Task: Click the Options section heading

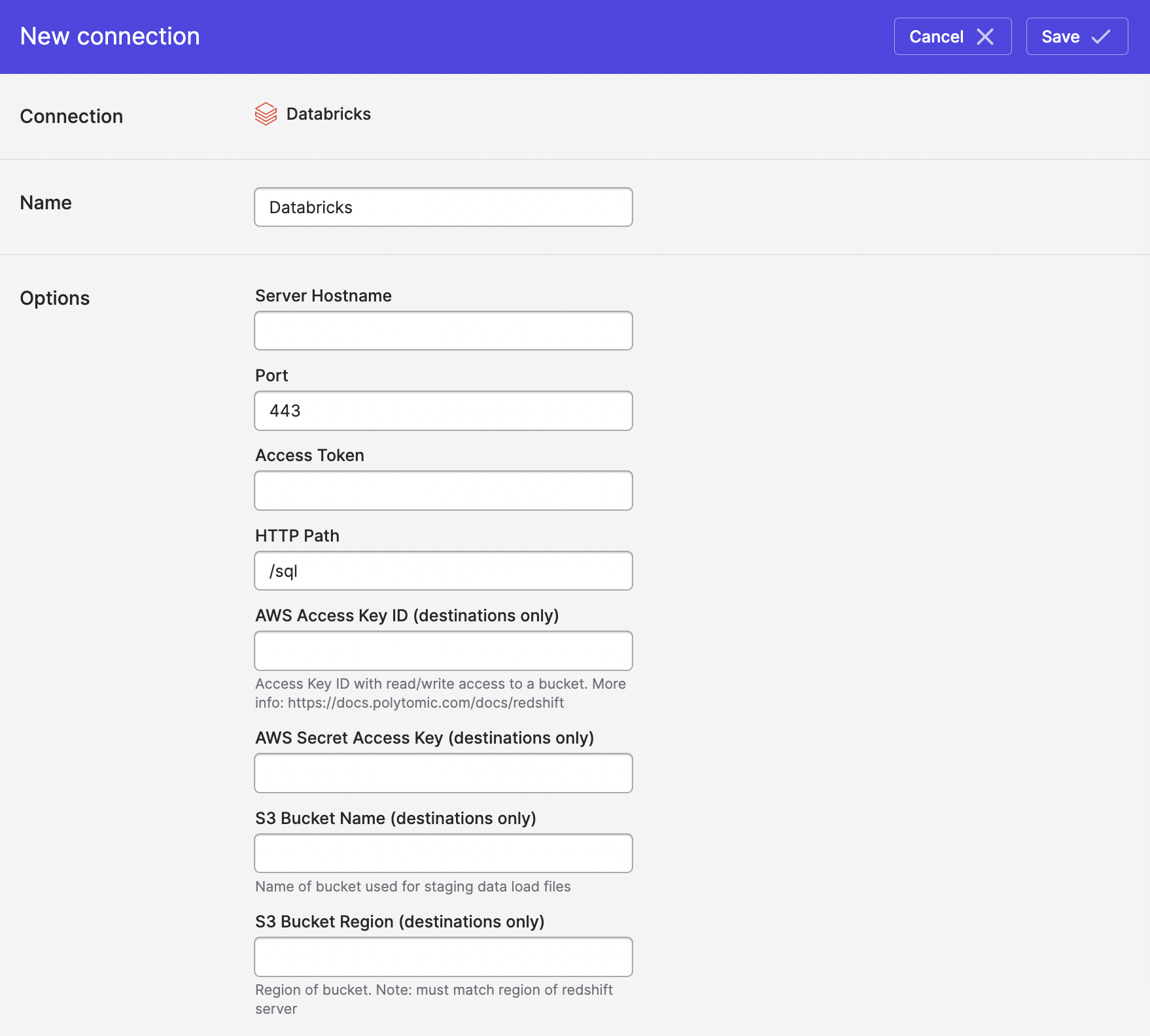Action: (55, 298)
